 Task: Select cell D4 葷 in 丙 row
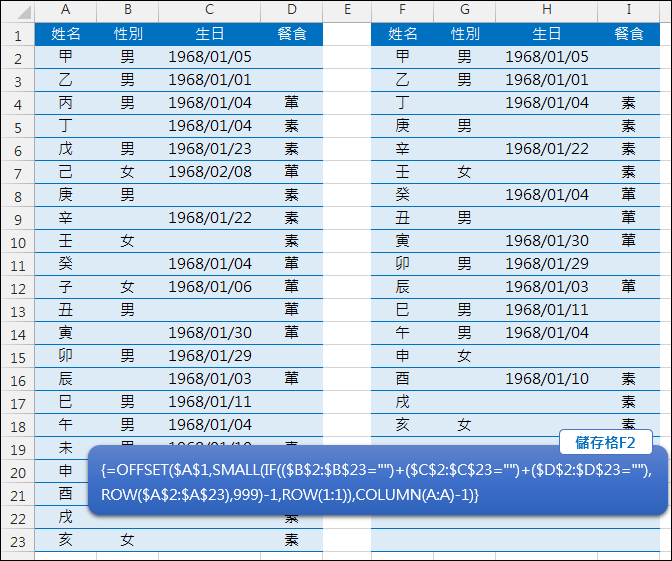[292, 103]
